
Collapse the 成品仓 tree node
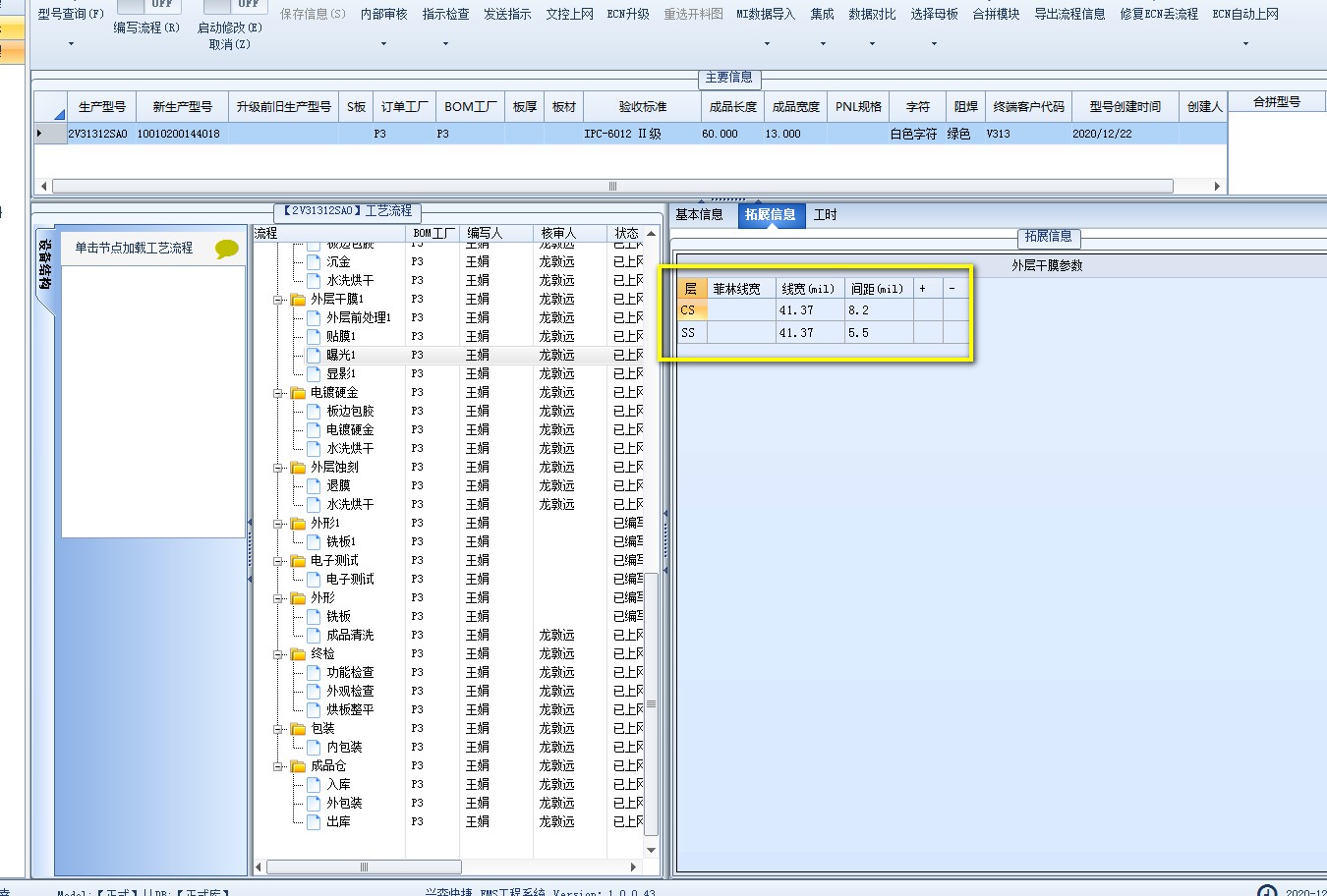click(279, 765)
